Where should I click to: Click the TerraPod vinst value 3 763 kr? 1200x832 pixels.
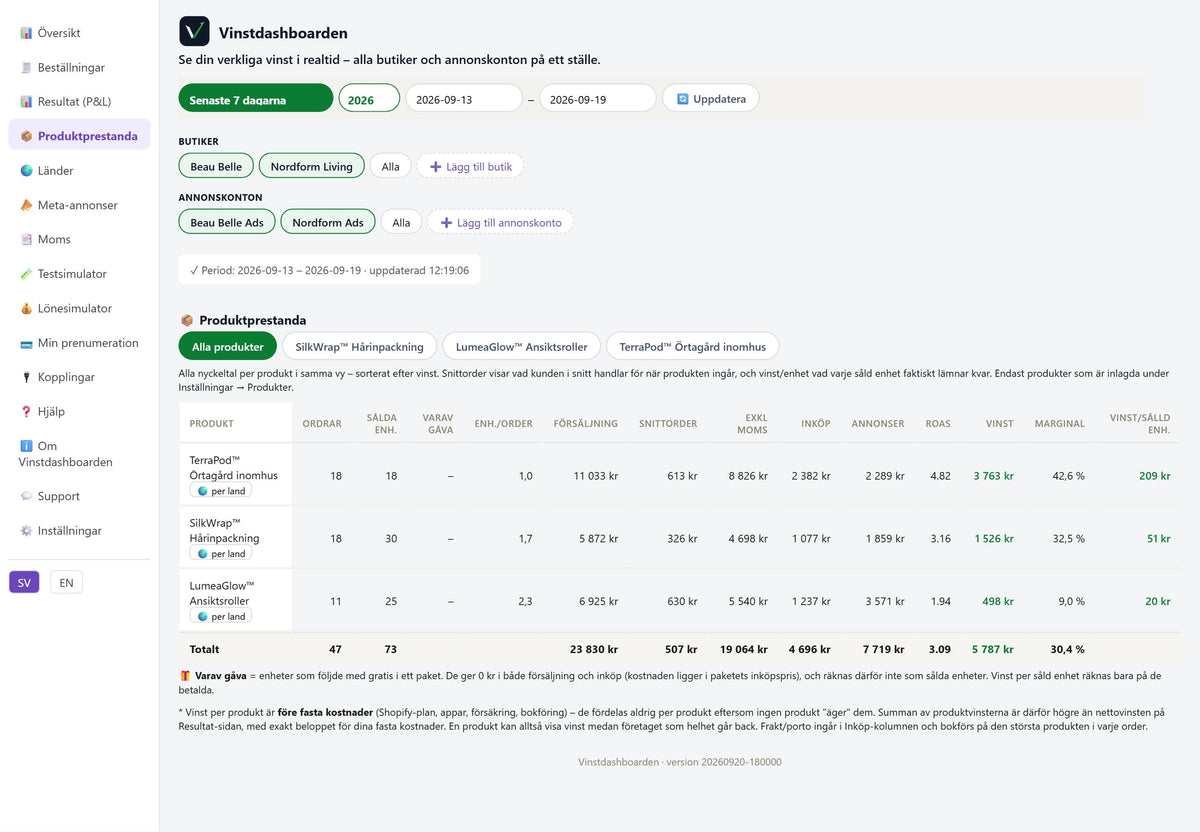point(994,476)
